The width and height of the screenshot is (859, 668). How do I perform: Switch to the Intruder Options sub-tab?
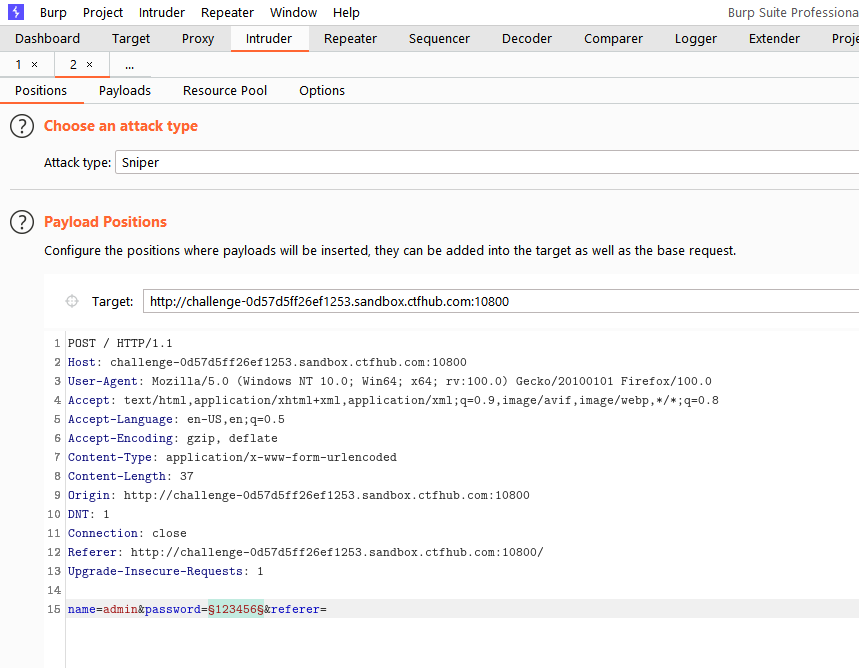coord(322,90)
